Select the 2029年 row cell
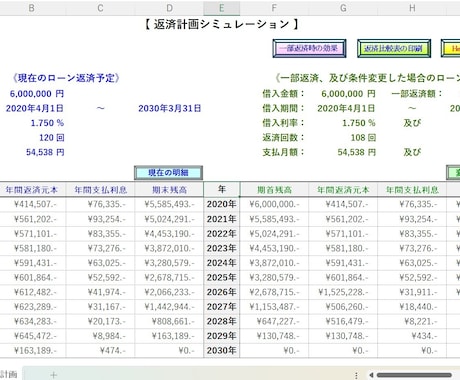The image size is (460, 380). tap(222, 336)
